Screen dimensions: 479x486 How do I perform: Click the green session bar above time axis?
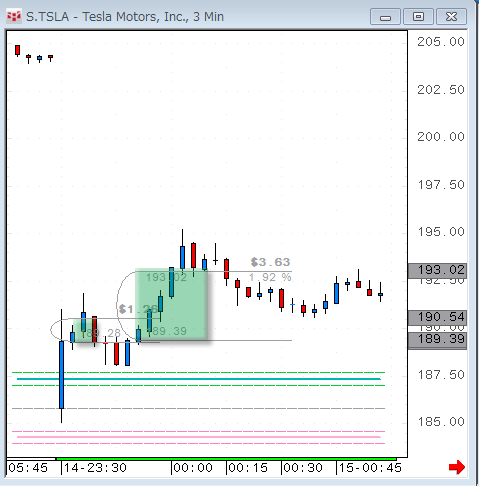(226, 459)
